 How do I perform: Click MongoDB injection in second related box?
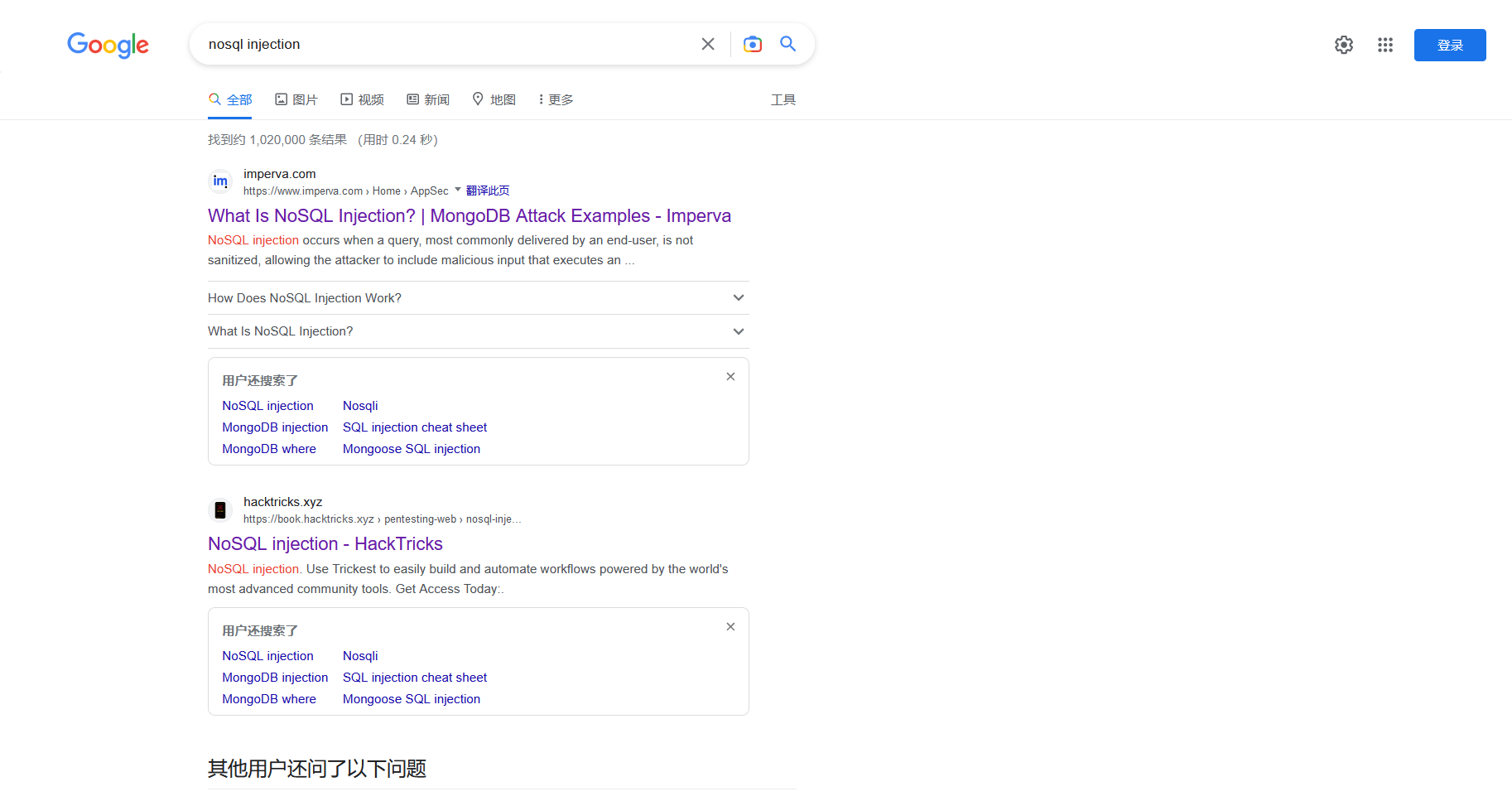pos(275,678)
